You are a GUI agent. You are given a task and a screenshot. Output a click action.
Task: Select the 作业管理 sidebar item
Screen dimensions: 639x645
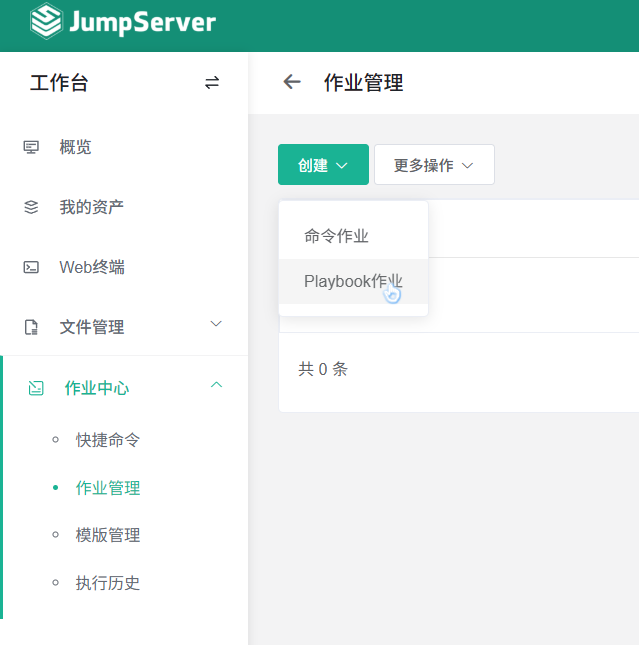tap(108, 488)
